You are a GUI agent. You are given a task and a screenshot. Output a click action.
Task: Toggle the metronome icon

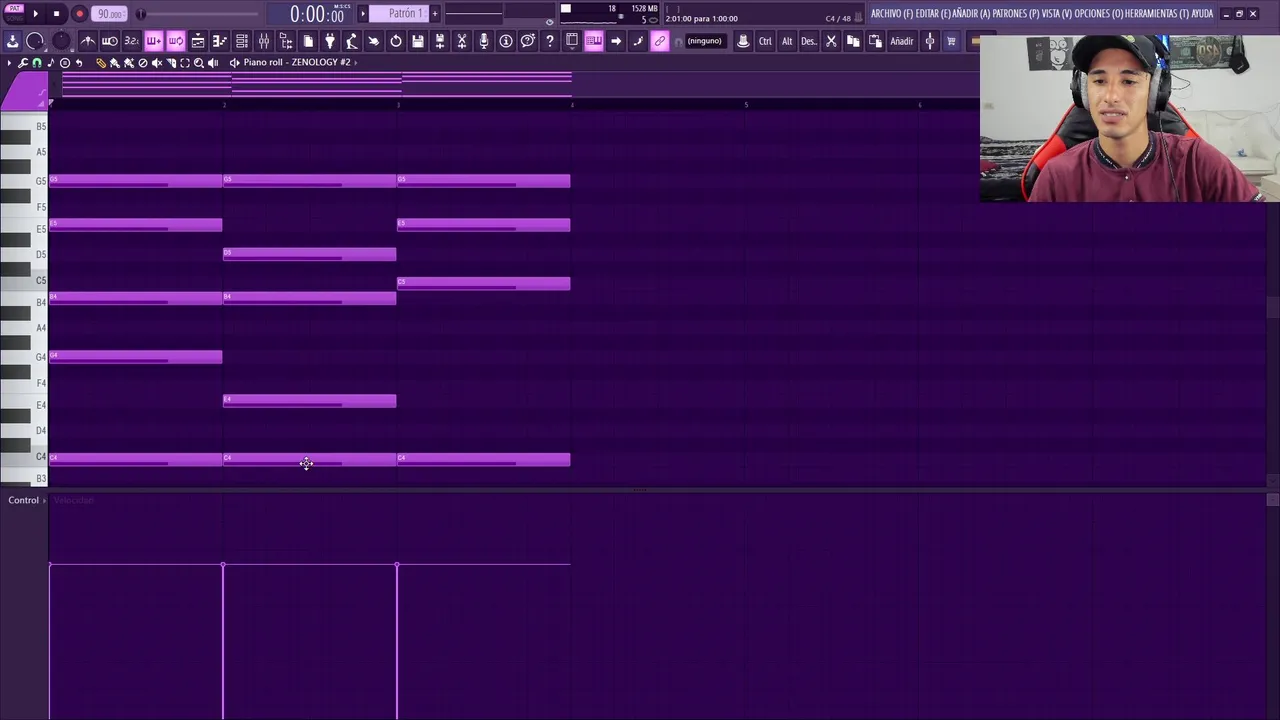[x=88, y=41]
